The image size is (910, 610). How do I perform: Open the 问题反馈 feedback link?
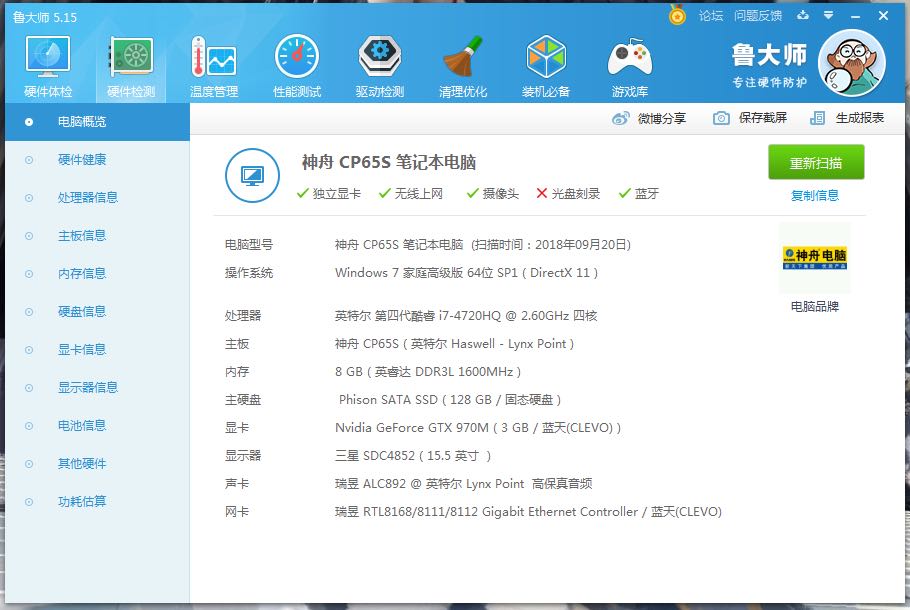(757, 16)
